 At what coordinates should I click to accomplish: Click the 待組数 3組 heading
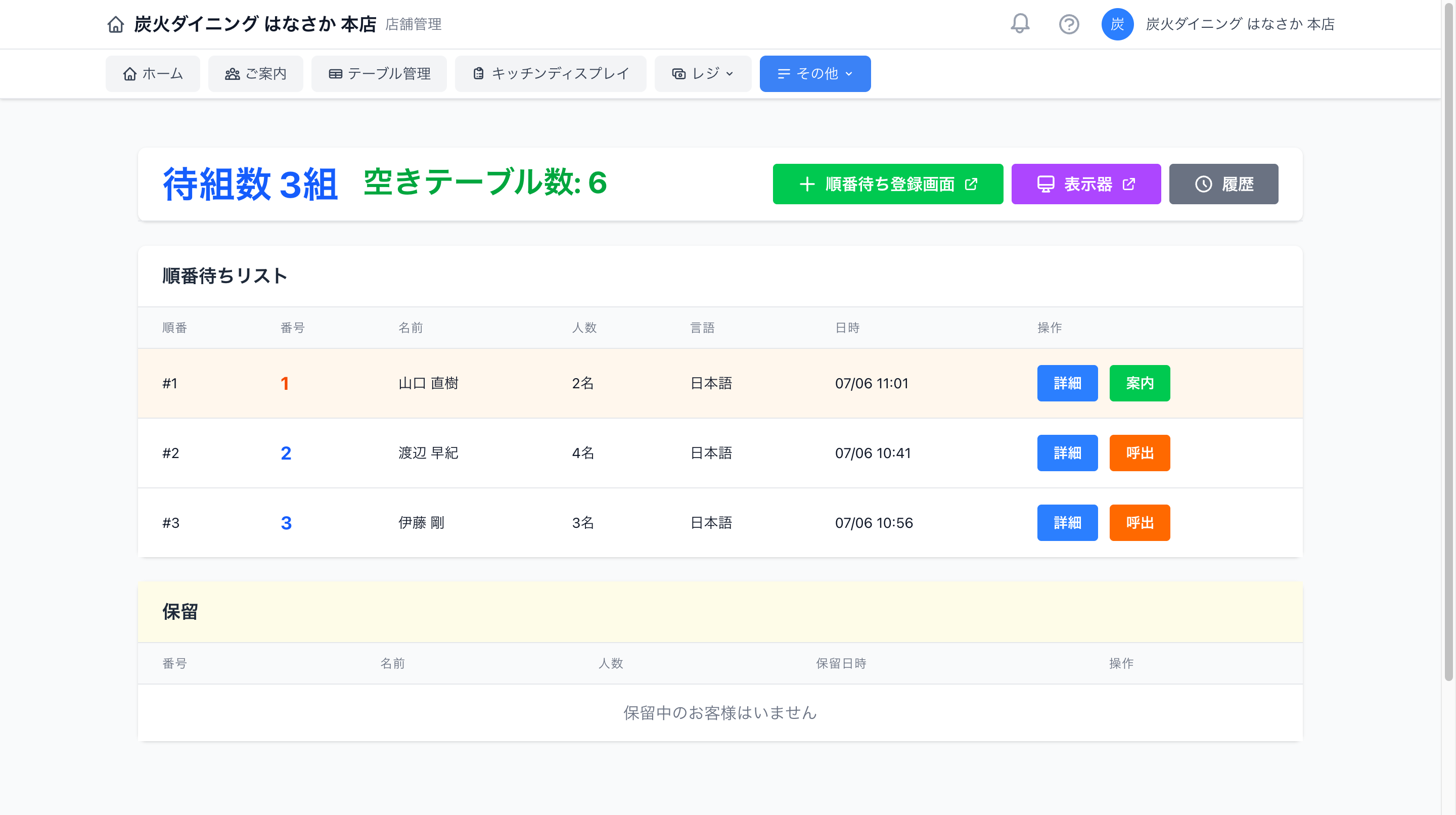click(250, 184)
